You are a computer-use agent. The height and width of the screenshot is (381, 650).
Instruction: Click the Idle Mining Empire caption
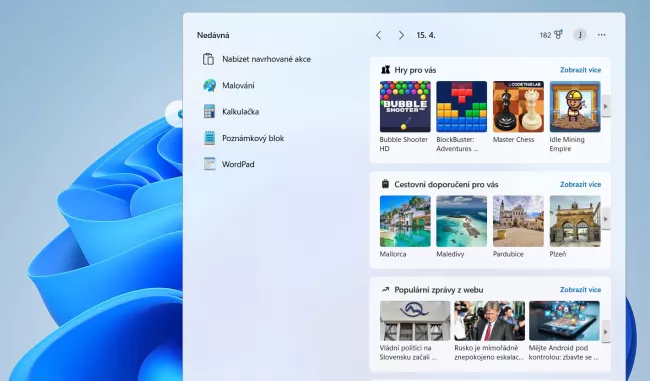coord(567,144)
